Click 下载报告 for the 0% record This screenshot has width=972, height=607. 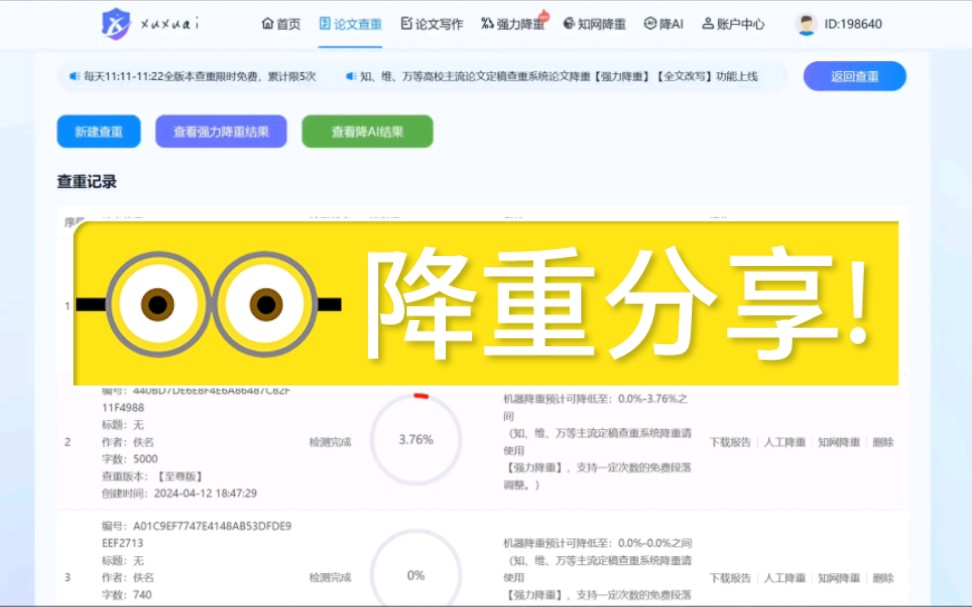pos(730,578)
